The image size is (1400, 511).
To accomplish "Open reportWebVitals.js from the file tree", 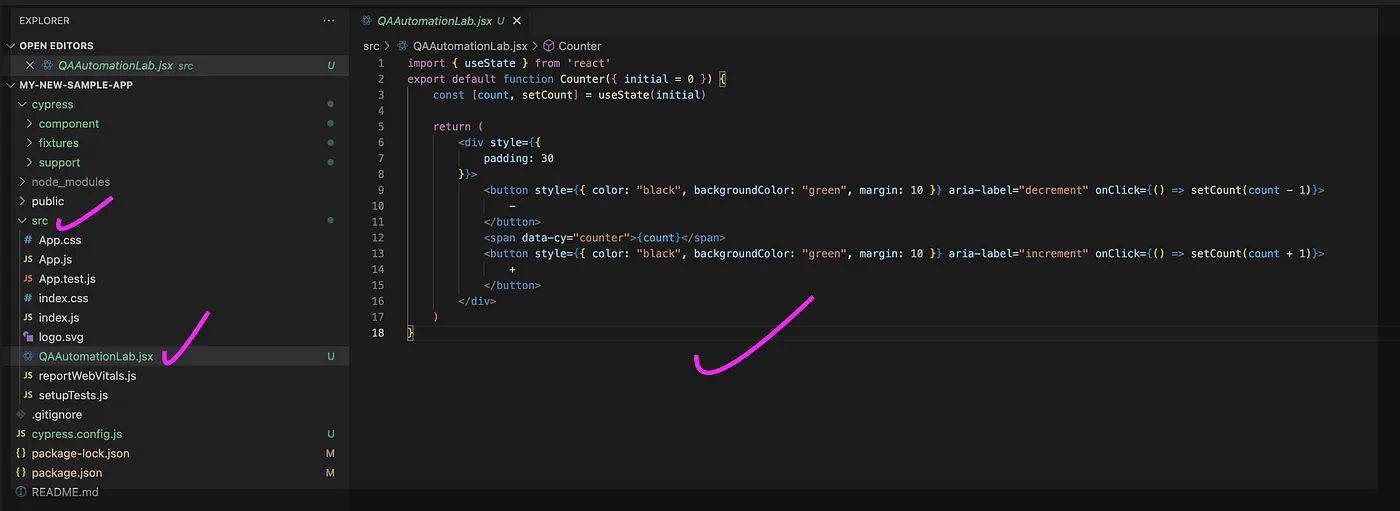I will coord(87,376).
